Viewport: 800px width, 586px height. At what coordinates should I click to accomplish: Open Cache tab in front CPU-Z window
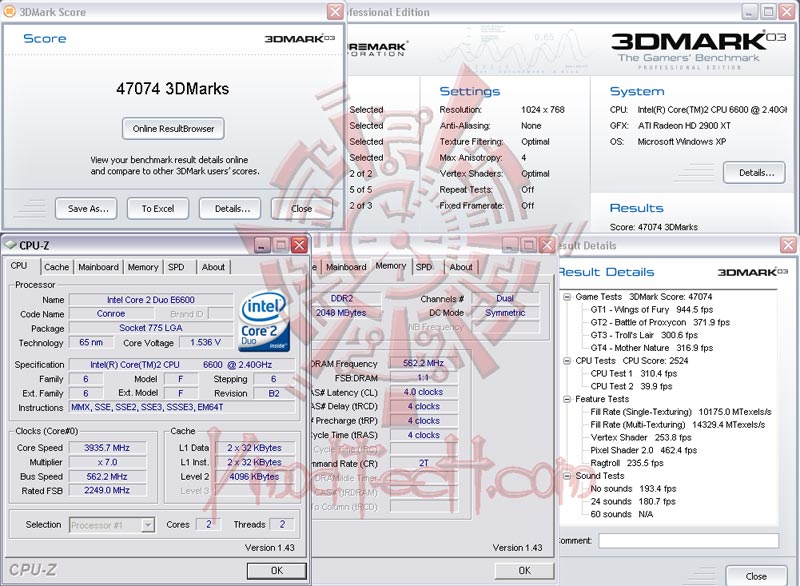(x=56, y=267)
